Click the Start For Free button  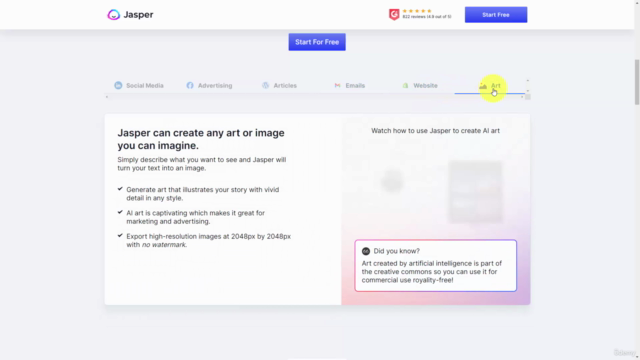317,42
